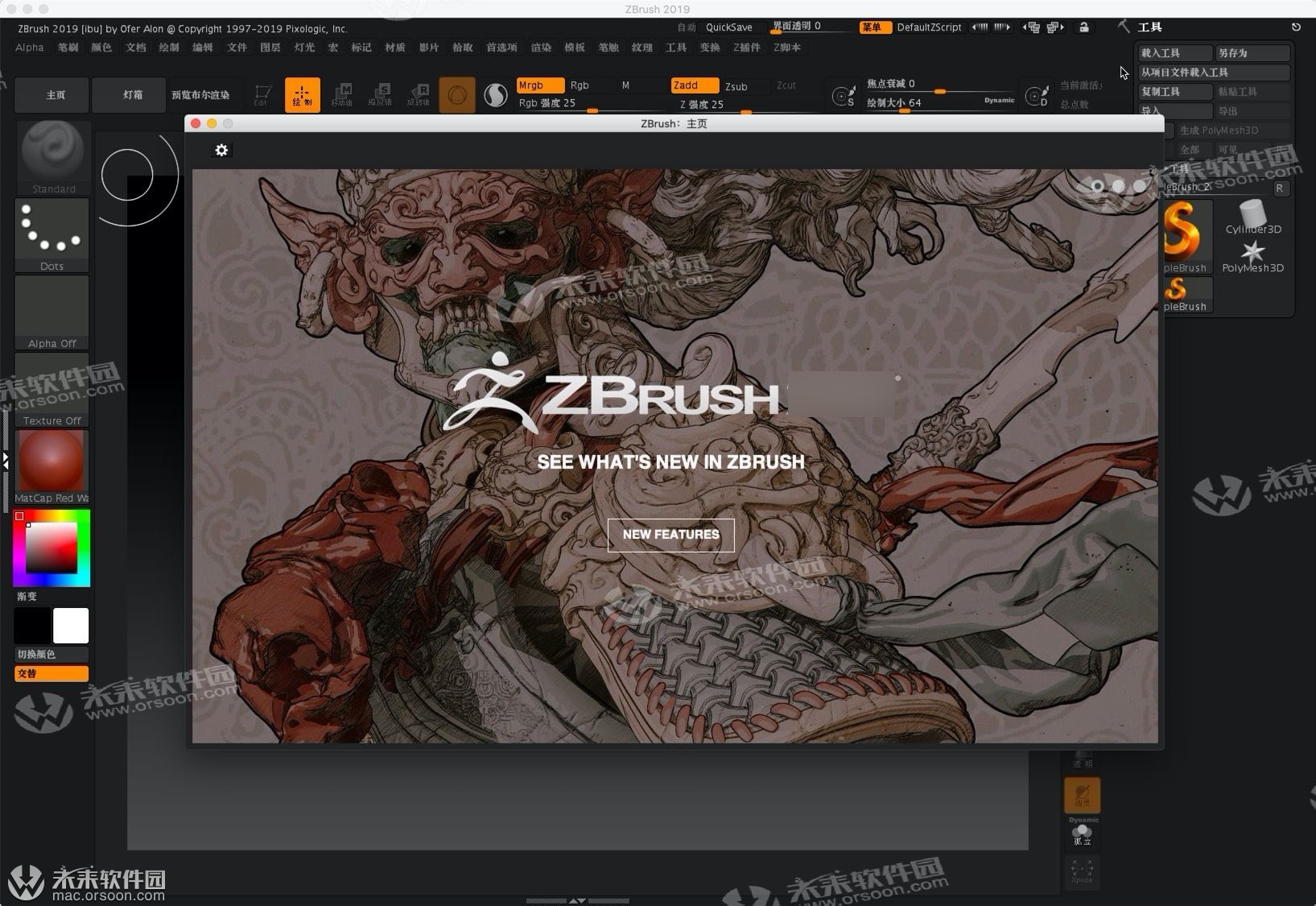Collapse the 工具 panel header
Viewport: 1316px width, 906px height.
click(x=1149, y=27)
